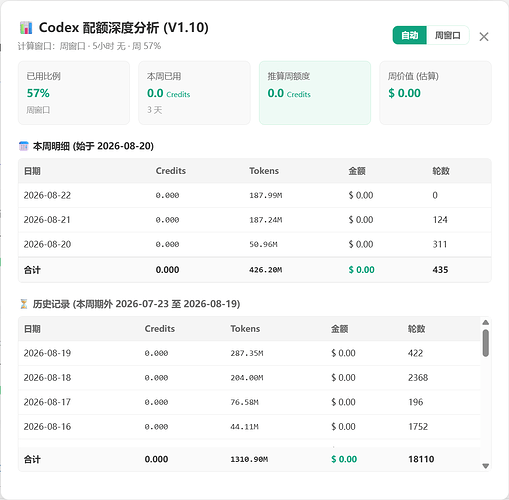
Task: Click the Tokens header in weekly table
Action: [x=264, y=171]
